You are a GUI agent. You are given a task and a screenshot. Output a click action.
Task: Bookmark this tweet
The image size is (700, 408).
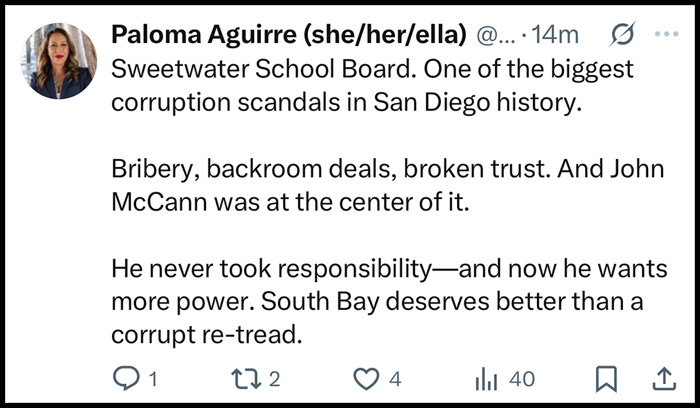point(607,379)
